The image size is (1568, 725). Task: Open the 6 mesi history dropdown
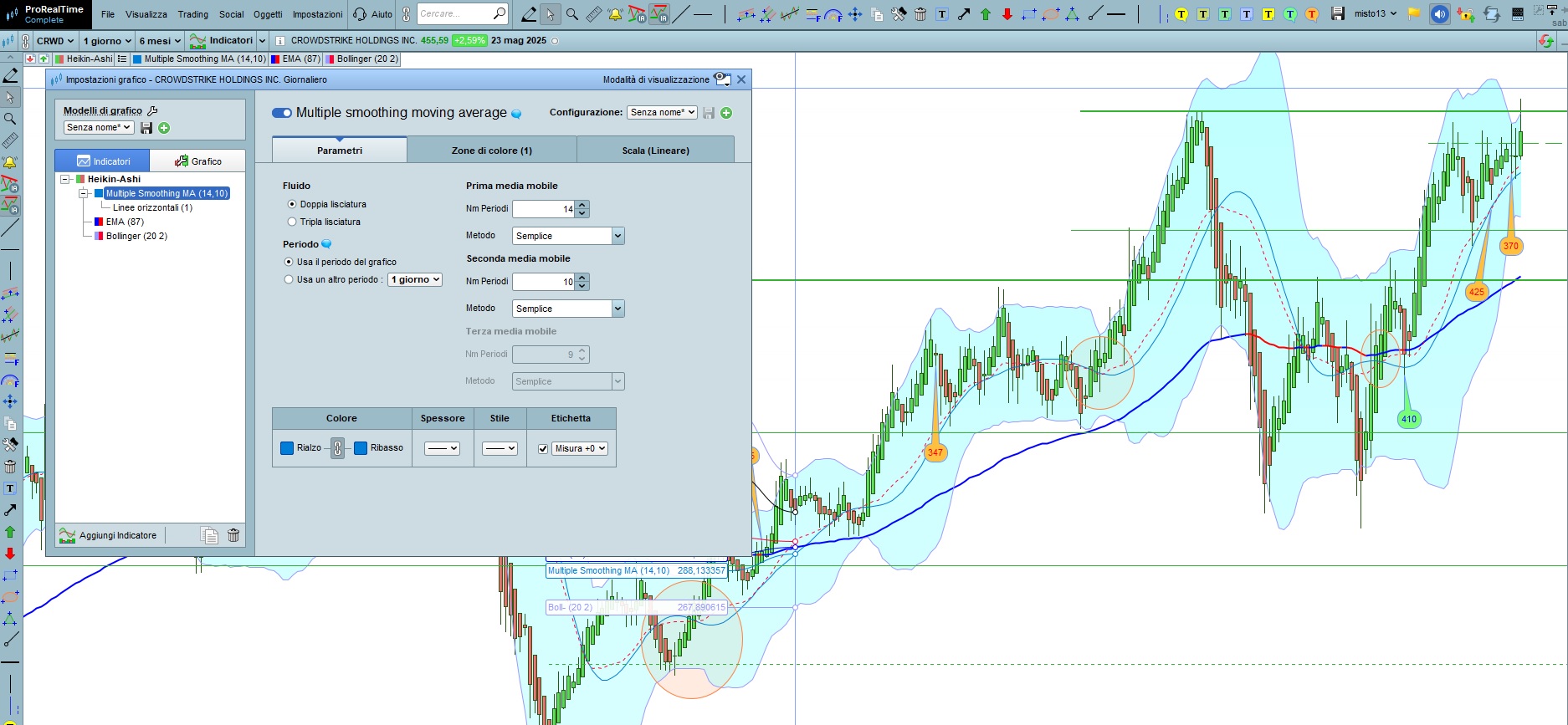(x=160, y=41)
